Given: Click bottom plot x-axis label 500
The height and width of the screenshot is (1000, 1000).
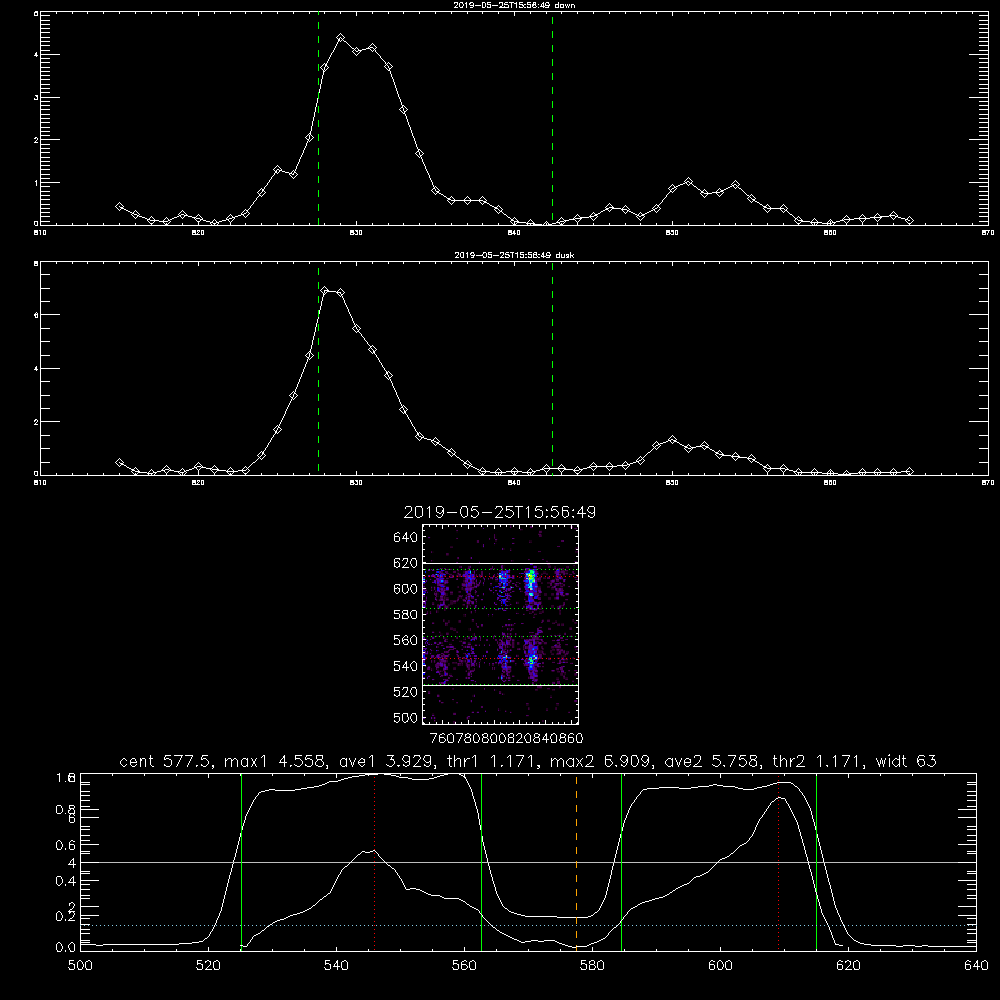Looking at the screenshot, I should [80, 966].
